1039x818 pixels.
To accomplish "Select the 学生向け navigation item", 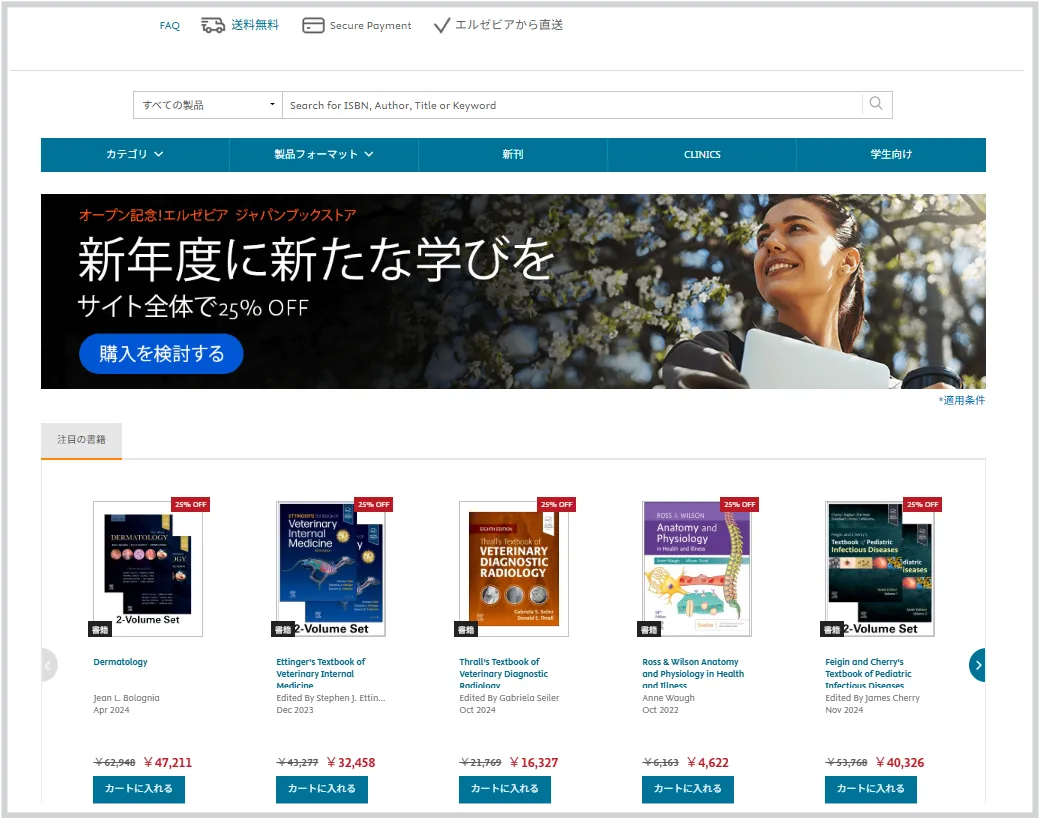I will [x=890, y=155].
